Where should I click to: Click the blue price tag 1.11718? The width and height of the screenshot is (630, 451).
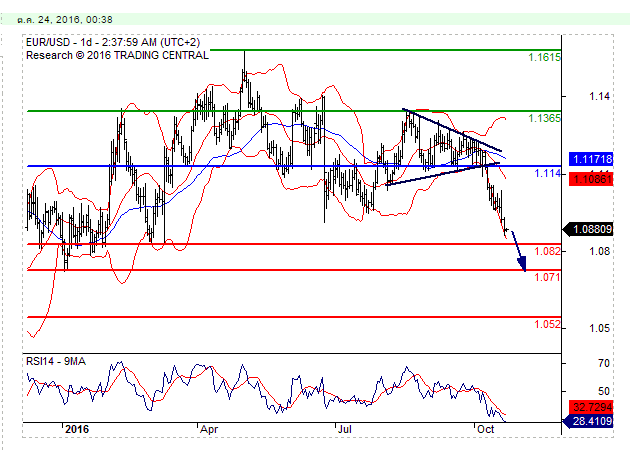point(591,159)
